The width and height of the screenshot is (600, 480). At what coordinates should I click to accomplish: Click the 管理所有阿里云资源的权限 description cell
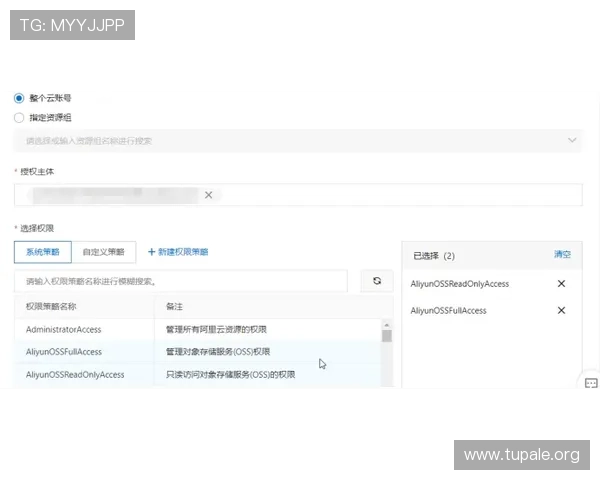[216, 330]
